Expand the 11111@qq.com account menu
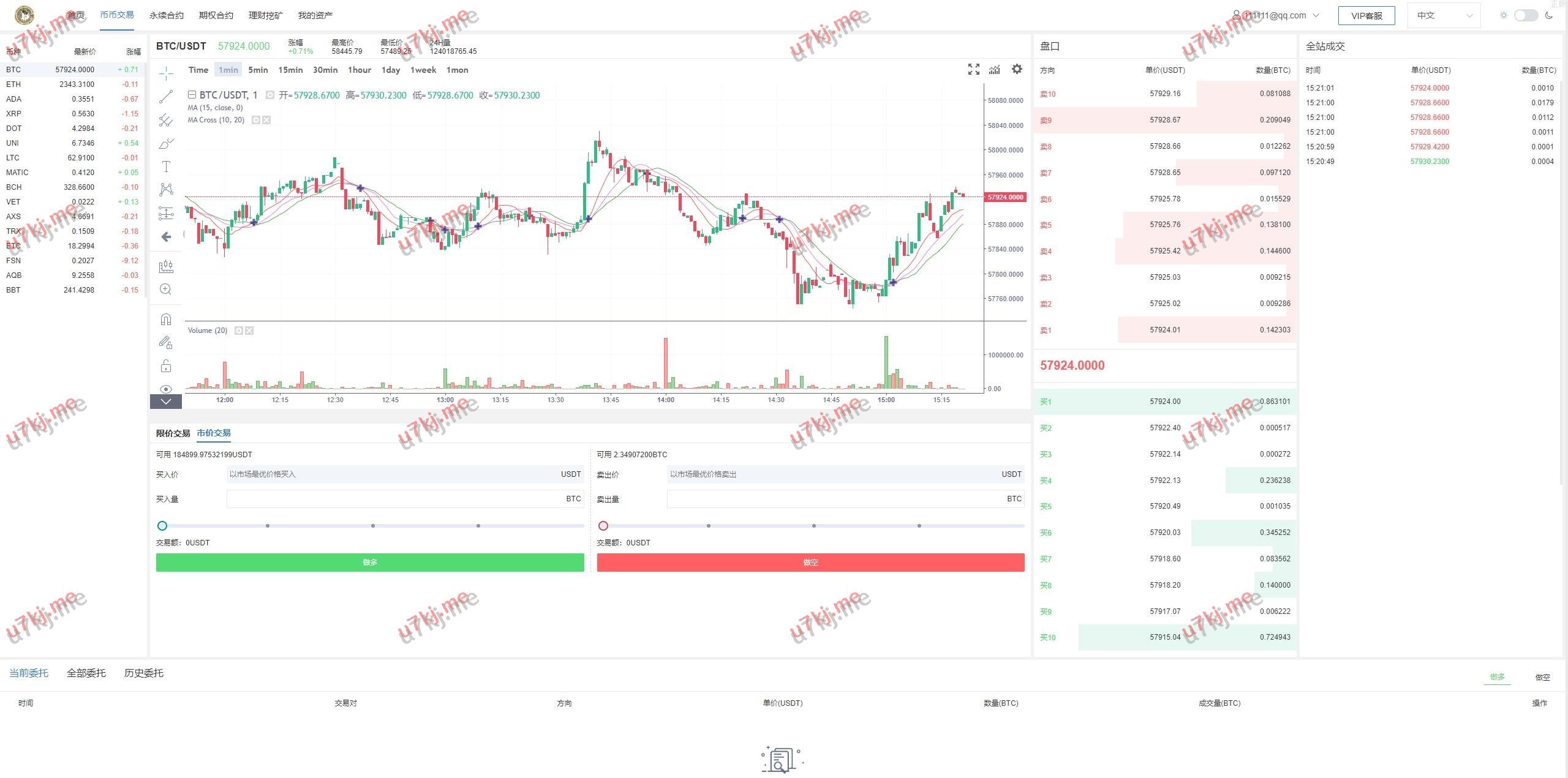This screenshot has width=1568, height=778. (x=1276, y=15)
